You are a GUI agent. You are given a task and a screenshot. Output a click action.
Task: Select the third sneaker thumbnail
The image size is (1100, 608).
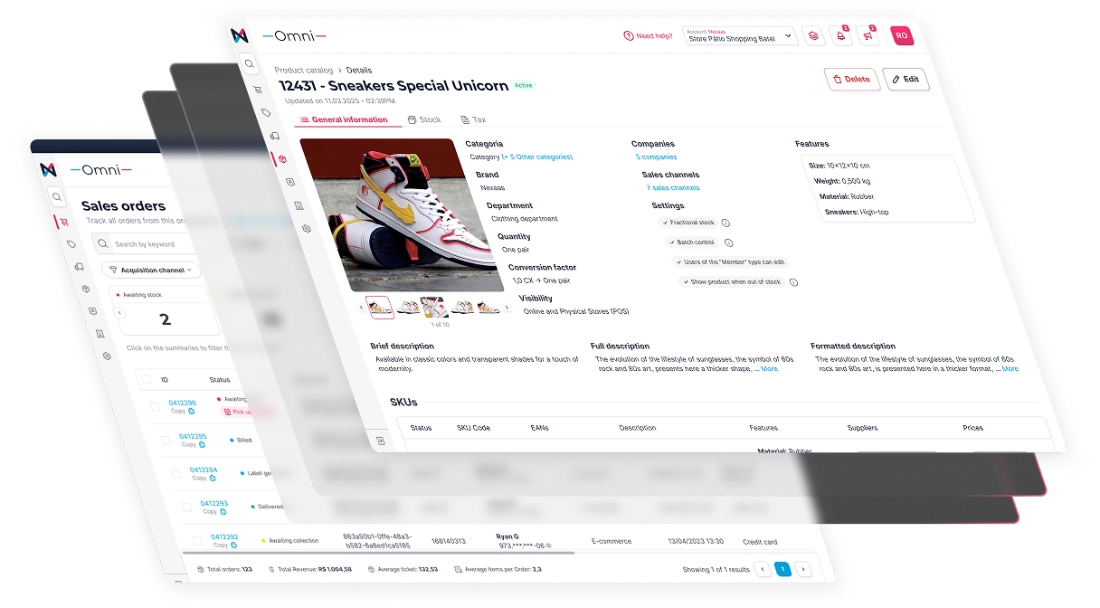pos(434,307)
